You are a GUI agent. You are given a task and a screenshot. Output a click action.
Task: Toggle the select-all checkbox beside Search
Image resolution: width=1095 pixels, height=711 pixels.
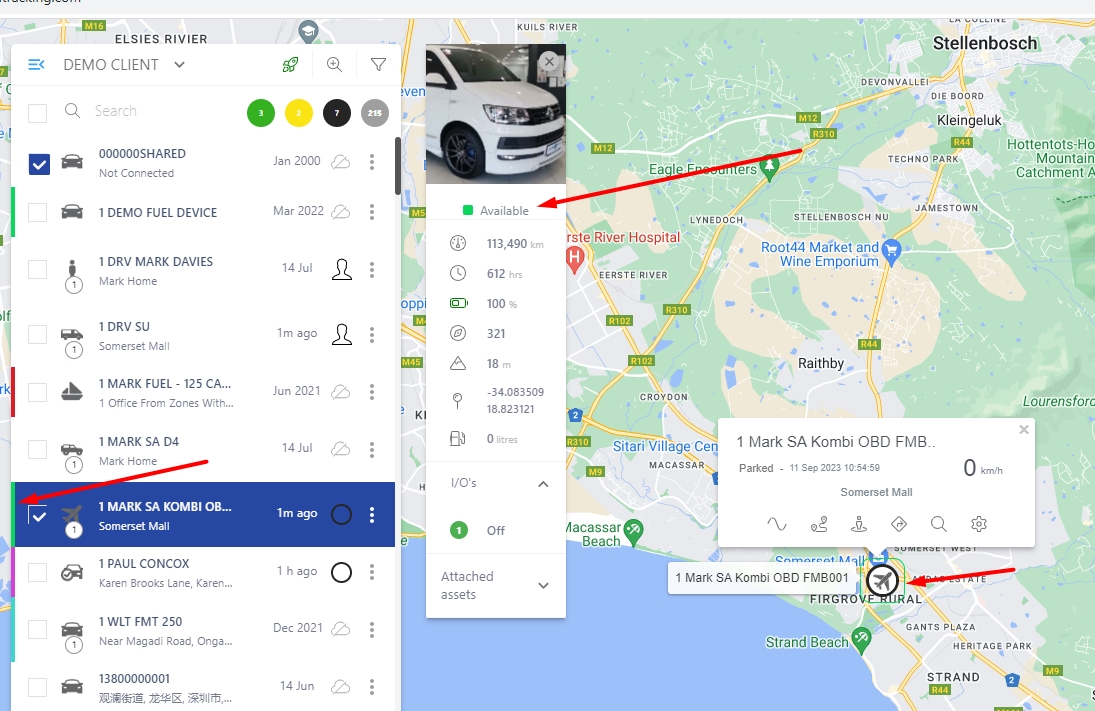(38, 113)
